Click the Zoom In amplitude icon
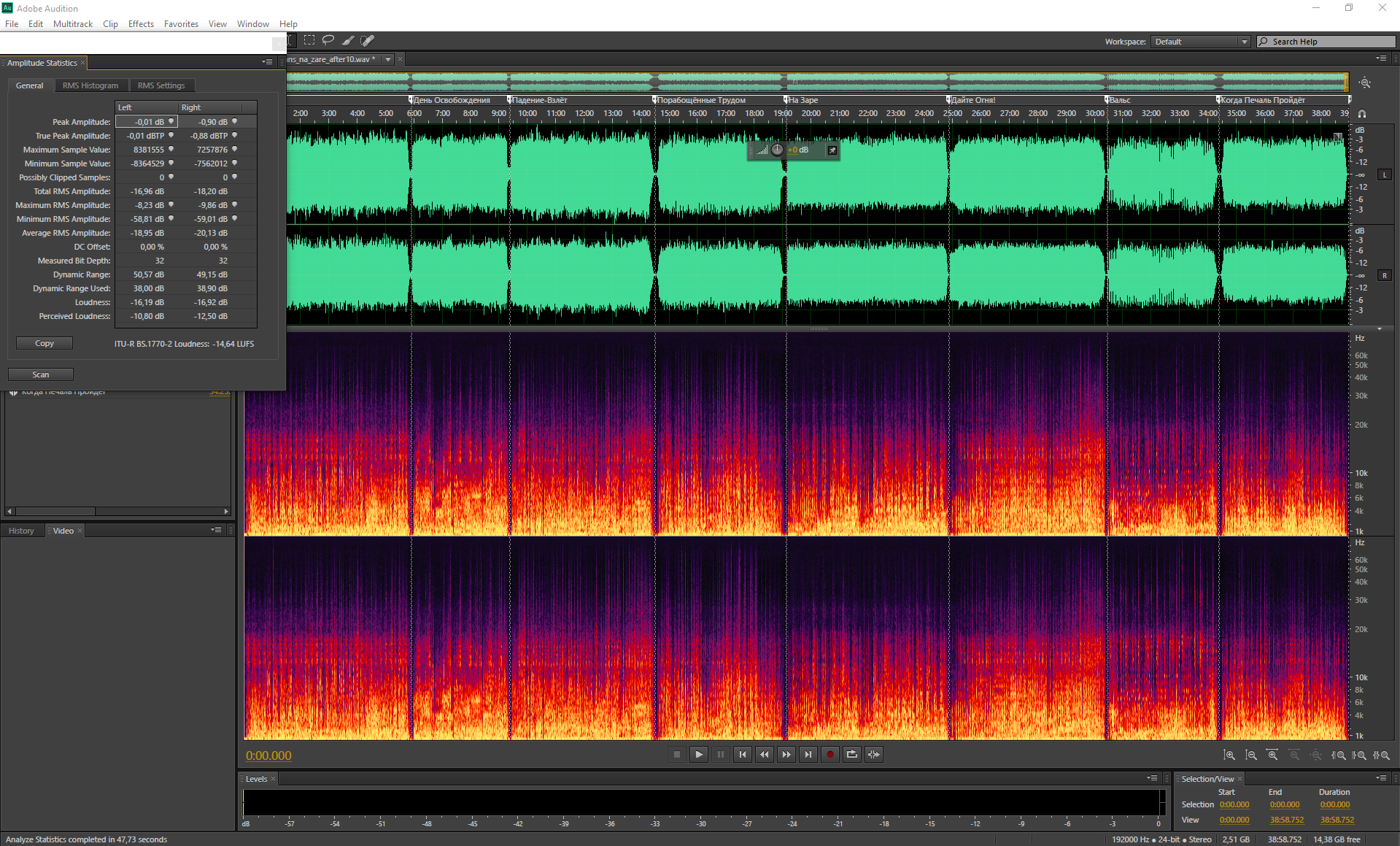Screen dimensions: 1400x846 (1229, 755)
